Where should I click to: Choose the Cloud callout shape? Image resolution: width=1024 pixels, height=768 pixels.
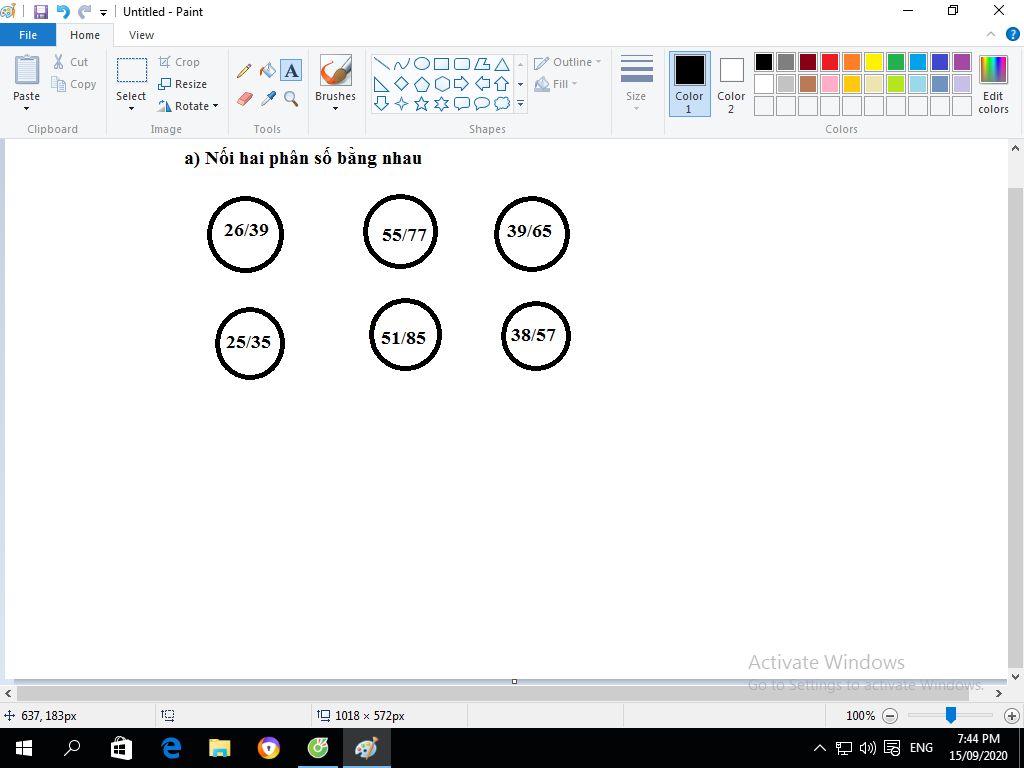click(x=502, y=104)
